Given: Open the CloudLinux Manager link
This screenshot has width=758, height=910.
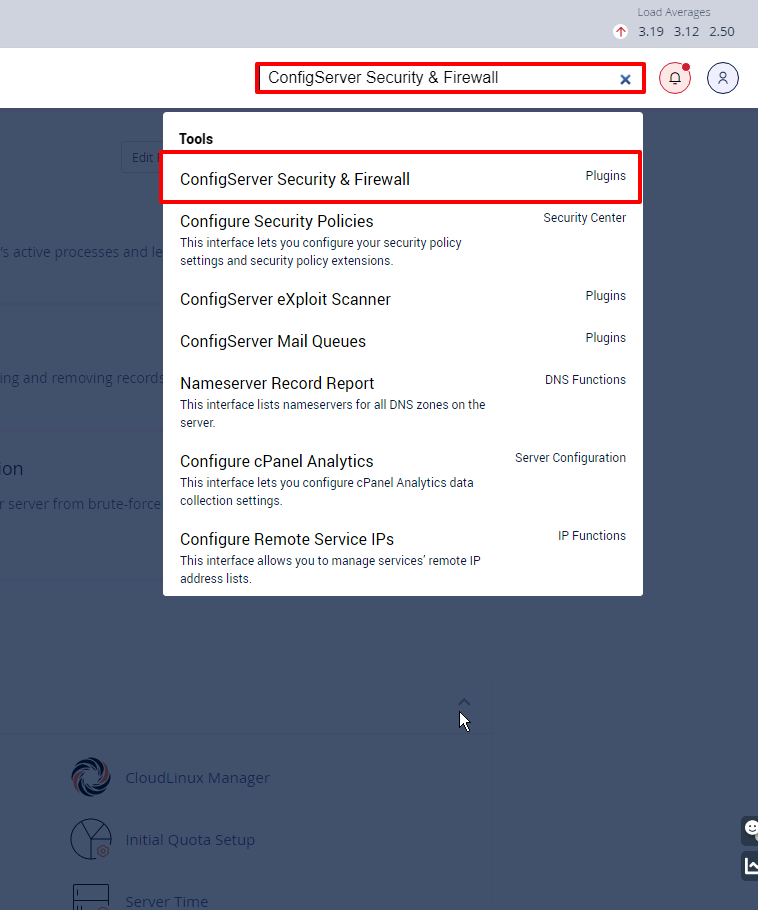Looking at the screenshot, I should coord(197,778).
